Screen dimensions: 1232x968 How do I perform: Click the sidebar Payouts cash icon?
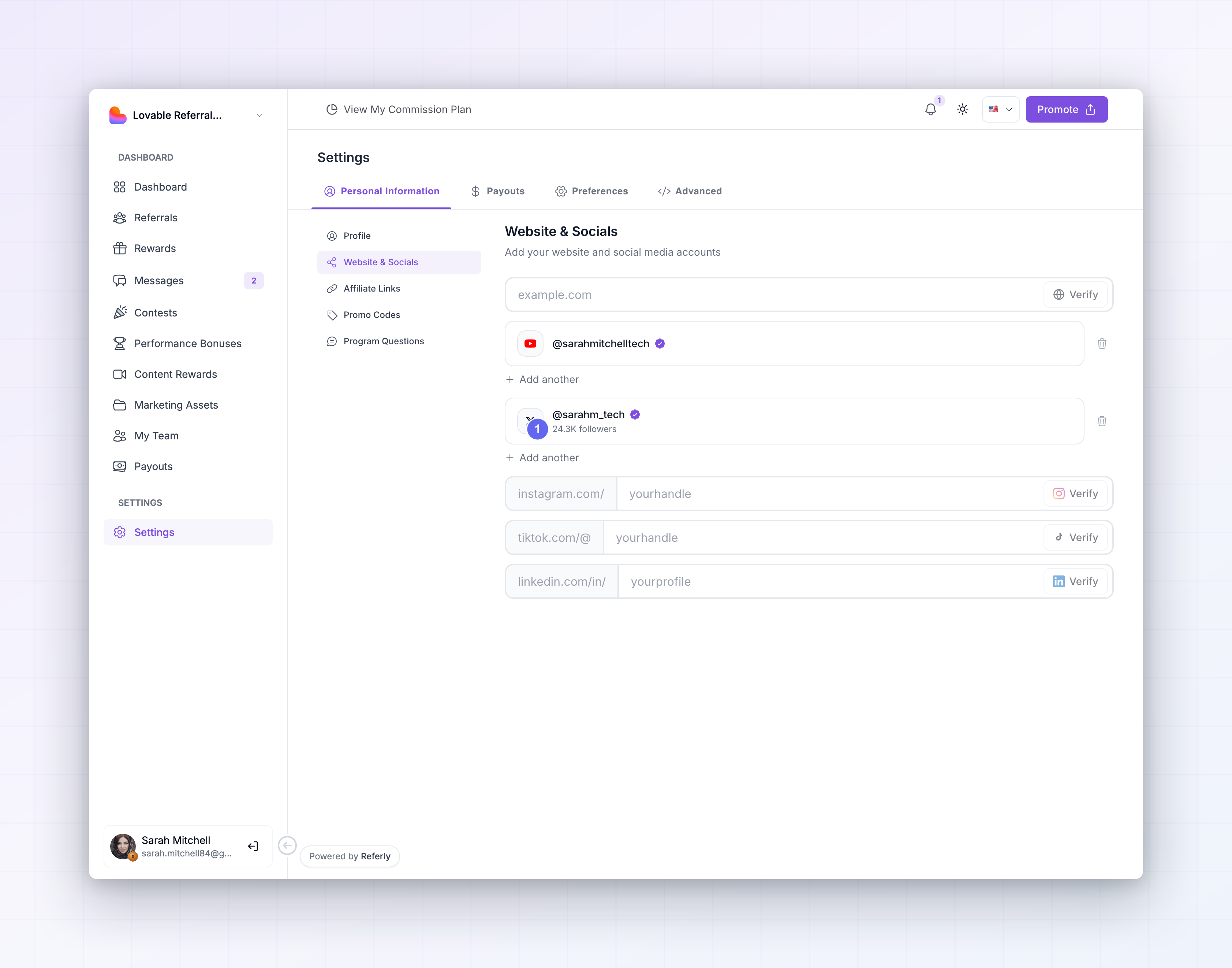coord(120,466)
